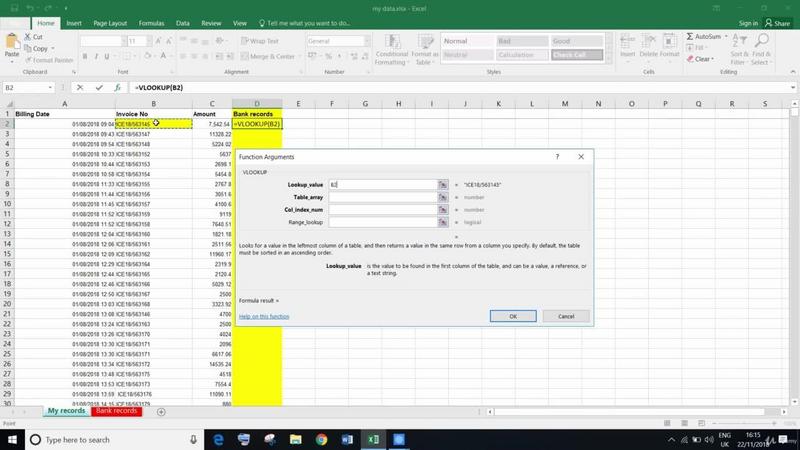Open Format as Table gallery
The image size is (800, 450).
tap(424, 50)
